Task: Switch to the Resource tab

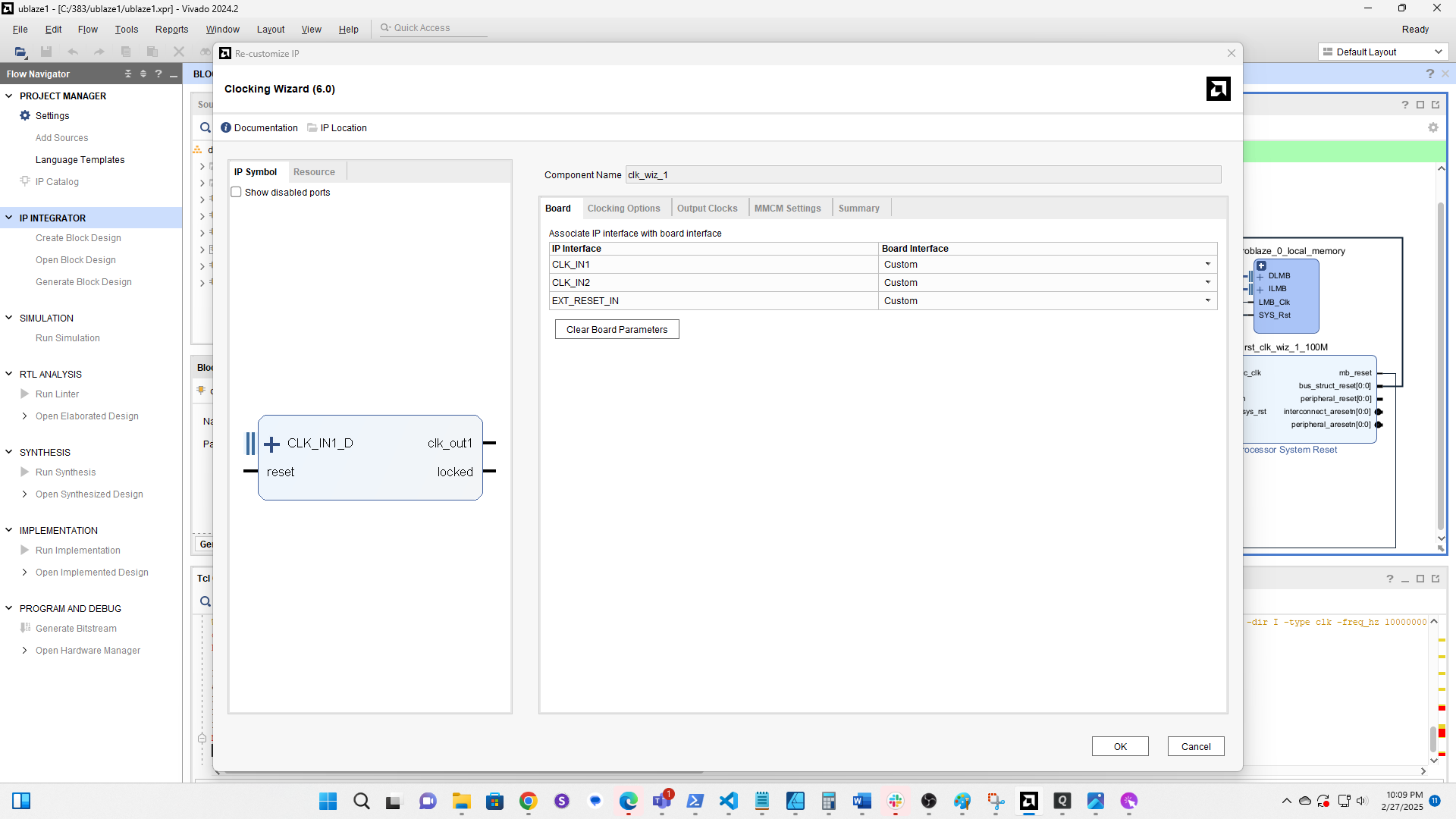Action: point(314,171)
